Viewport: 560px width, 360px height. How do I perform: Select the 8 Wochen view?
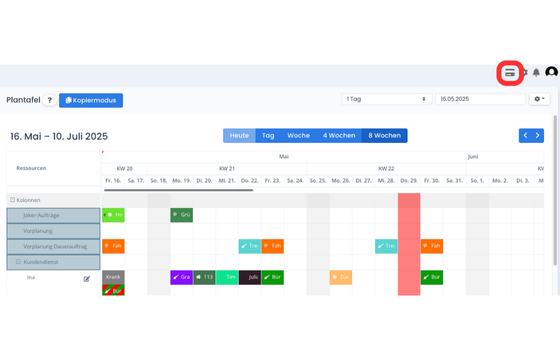(385, 136)
